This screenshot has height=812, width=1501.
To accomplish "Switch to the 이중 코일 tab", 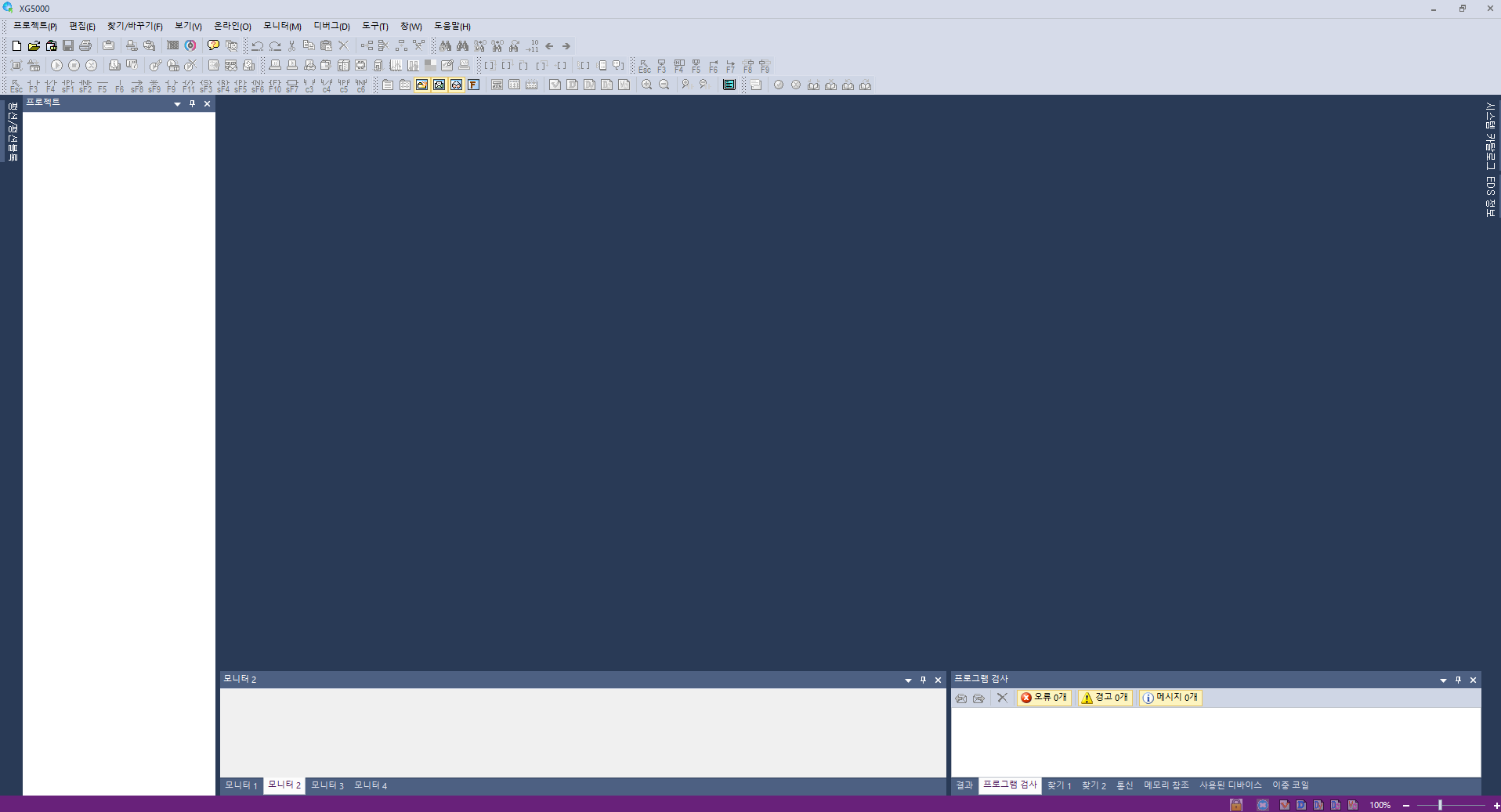I will tap(1290, 785).
